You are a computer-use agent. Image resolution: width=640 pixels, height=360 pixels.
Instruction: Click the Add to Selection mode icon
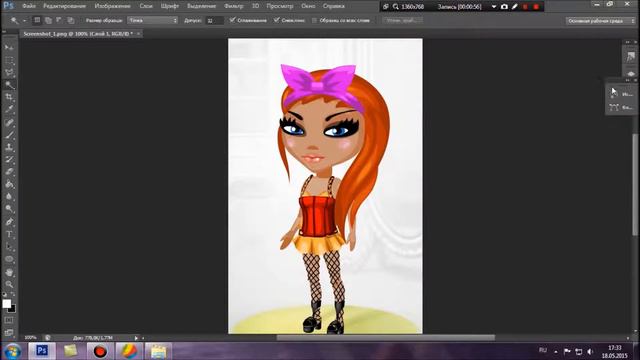click(48, 20)
